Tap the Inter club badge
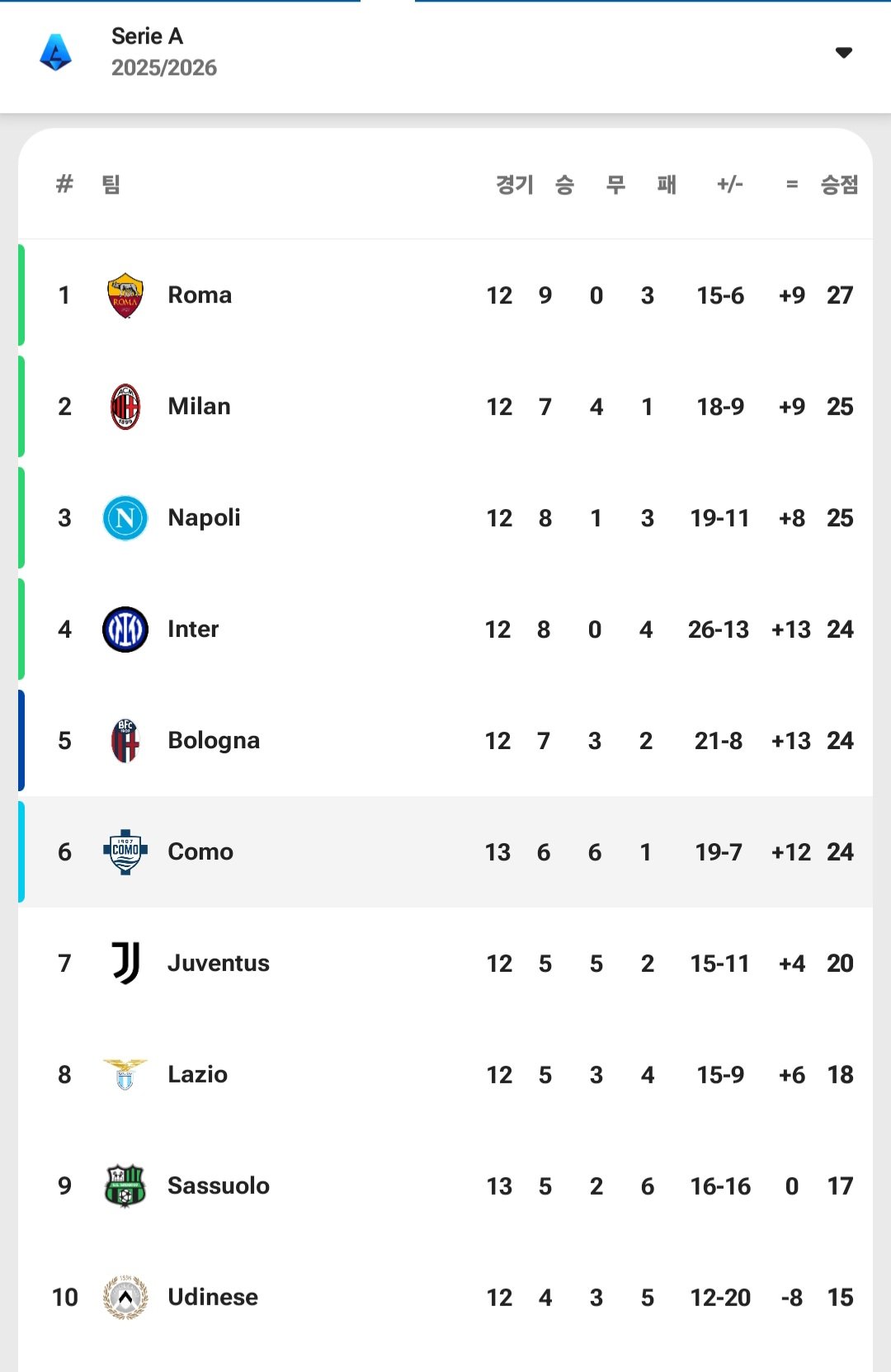The width and height of the screenshot is (891, 1372). pyautogui.click(x=125, y=629)
